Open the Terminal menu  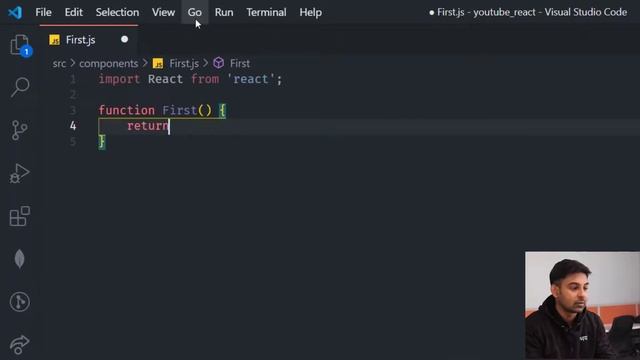pos(266,12)
